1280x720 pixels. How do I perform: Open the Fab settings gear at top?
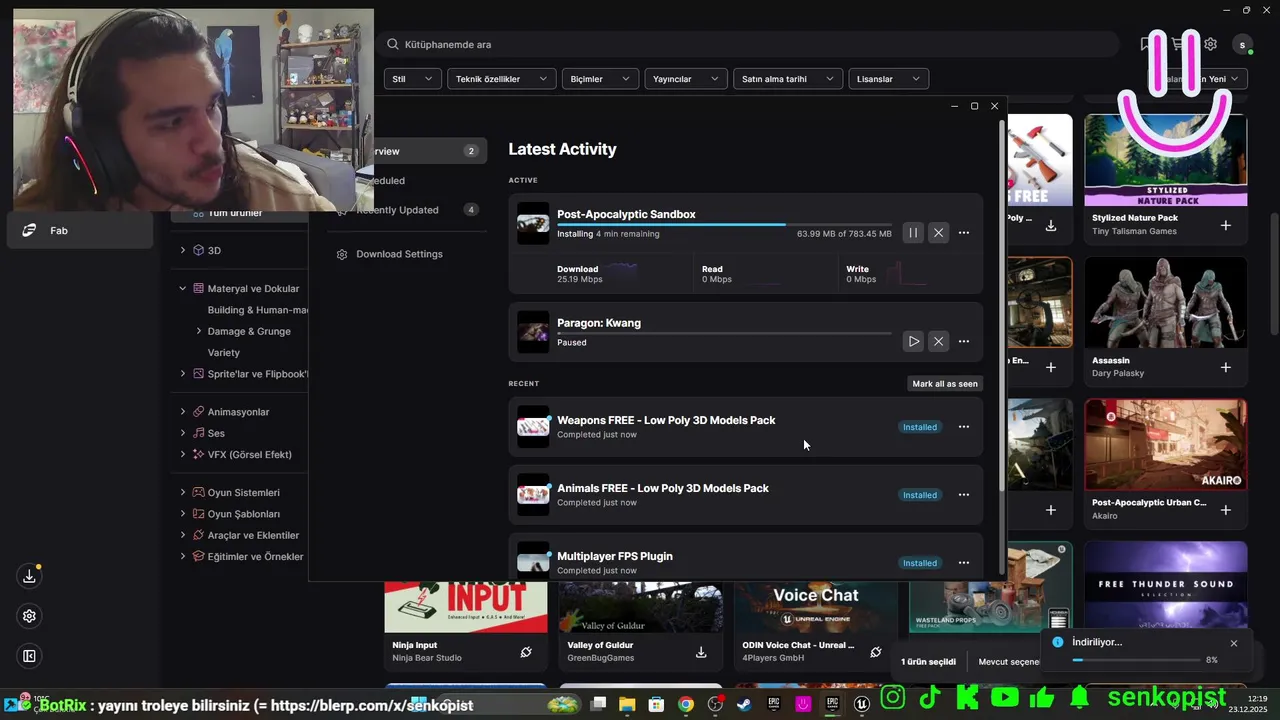[1210, 44]
